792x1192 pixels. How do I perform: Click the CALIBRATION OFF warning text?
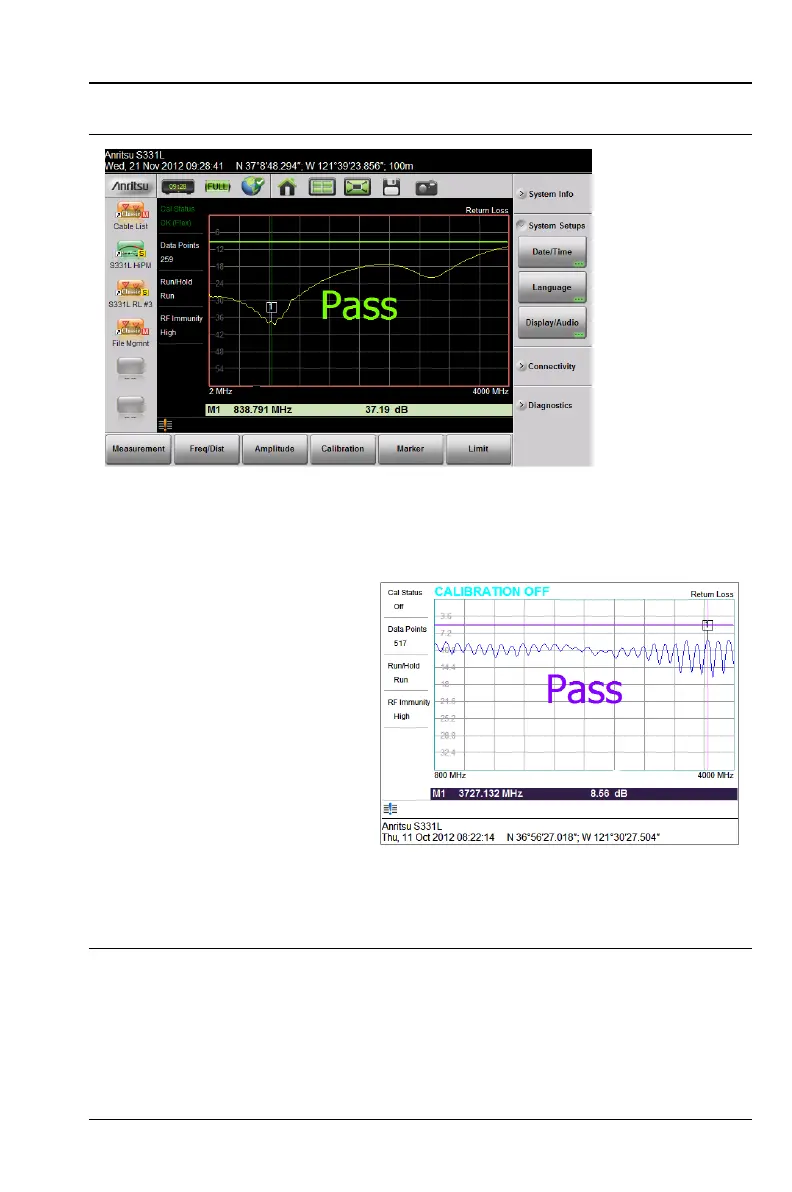click(492, 591)
